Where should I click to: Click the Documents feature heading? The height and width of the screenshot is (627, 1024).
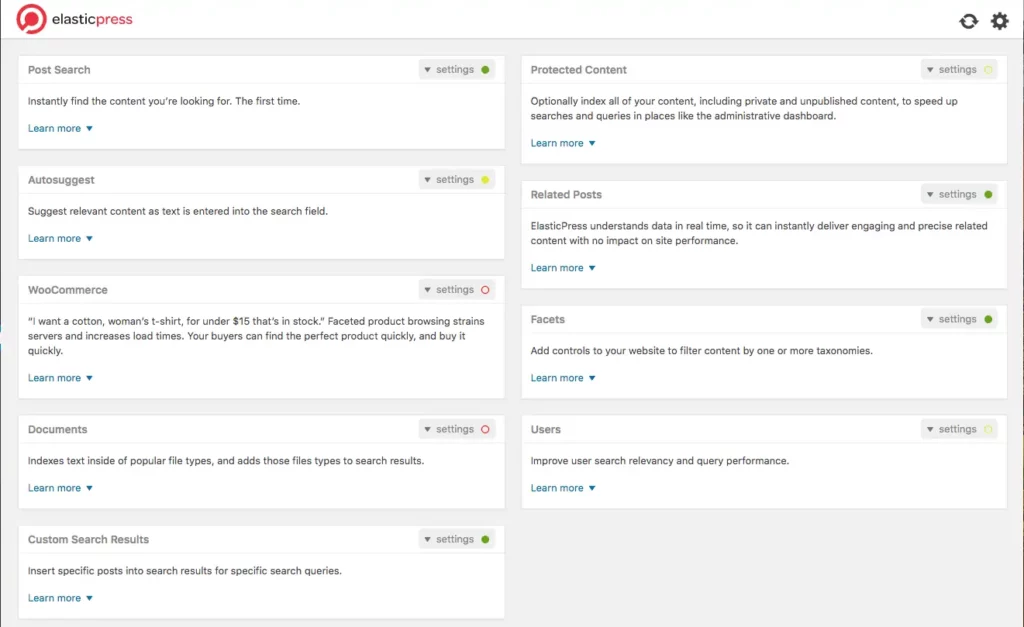(58, 430)
